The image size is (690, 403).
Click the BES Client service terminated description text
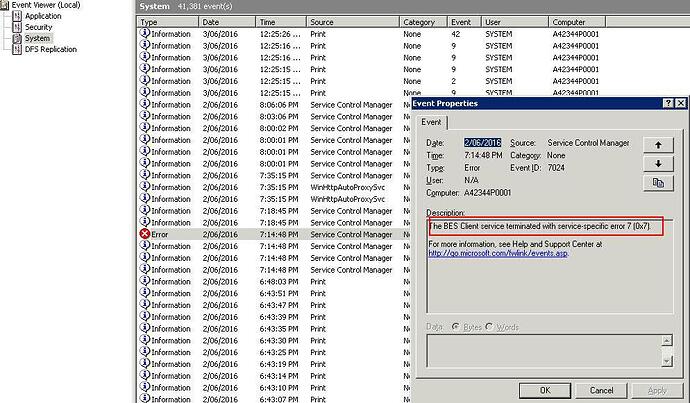pos(540,226)
